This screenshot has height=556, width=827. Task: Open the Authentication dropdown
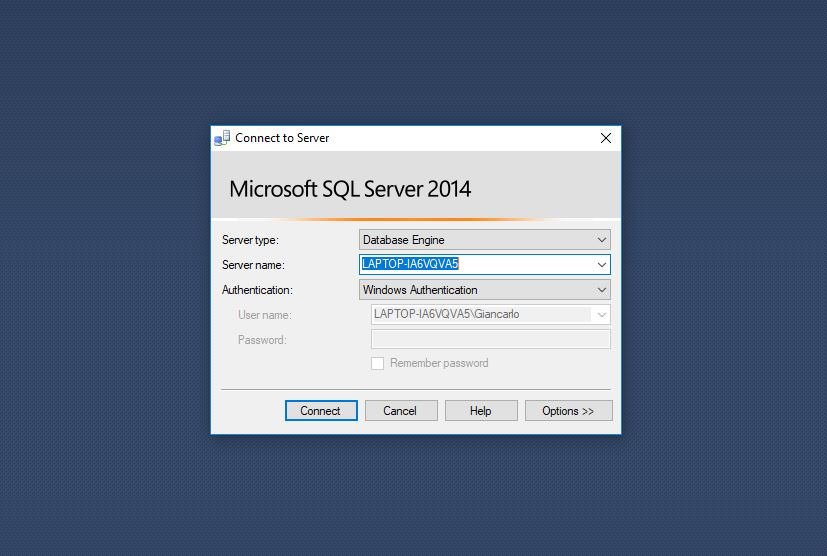tap(485, 290)
